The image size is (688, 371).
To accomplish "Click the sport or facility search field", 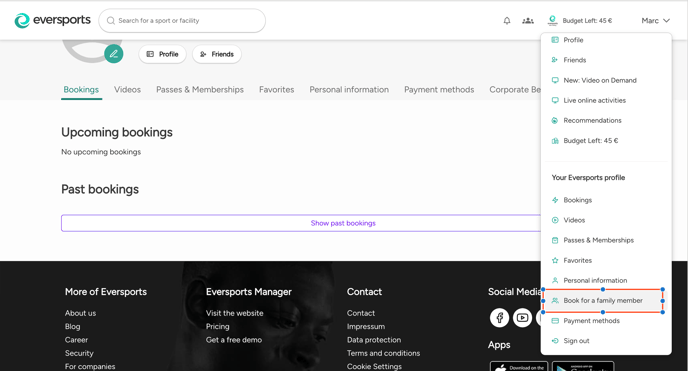I will pyautogui.click(x=182, y=21).
